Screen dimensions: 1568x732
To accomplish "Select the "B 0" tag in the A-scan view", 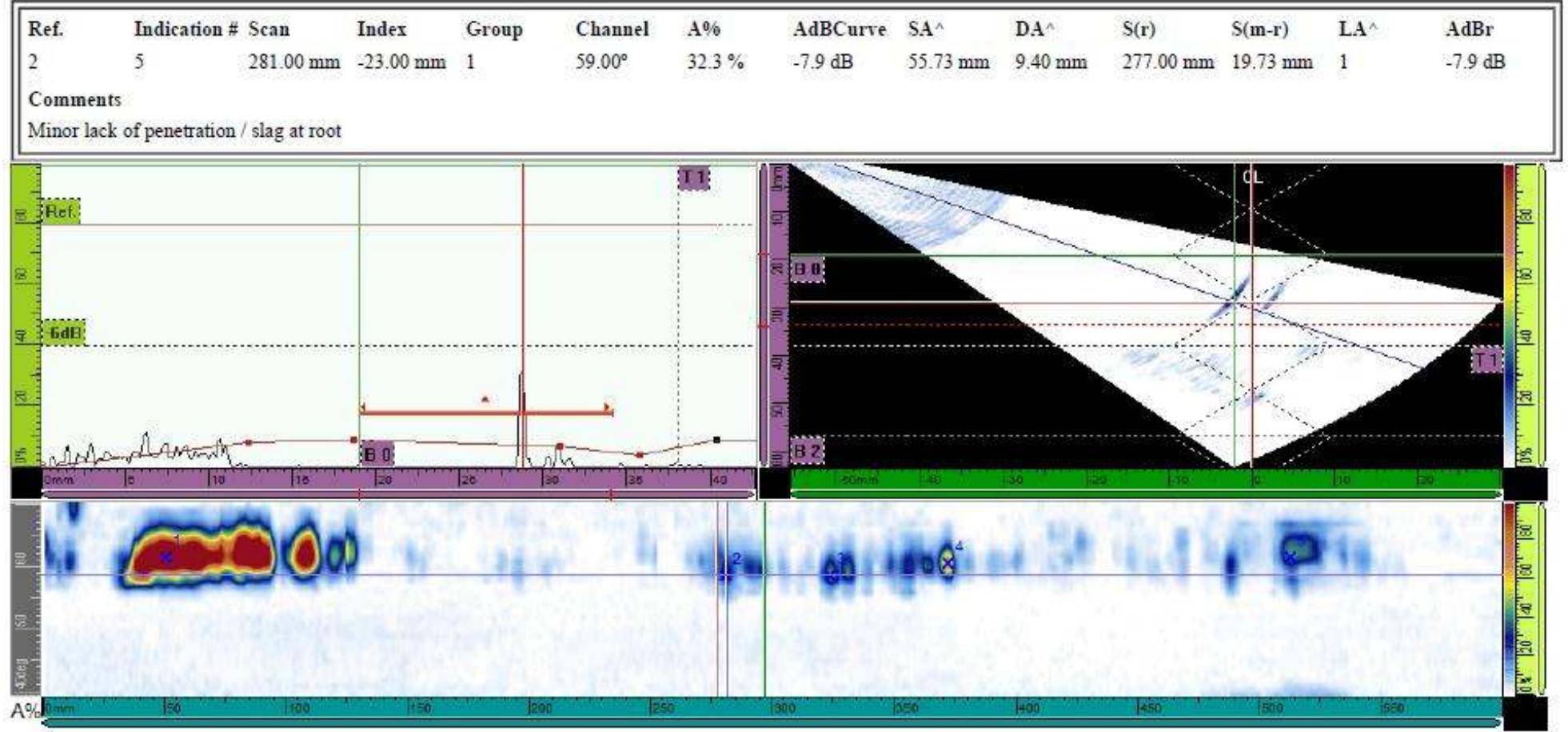I will pyautogui.click(x=377, y=454).
